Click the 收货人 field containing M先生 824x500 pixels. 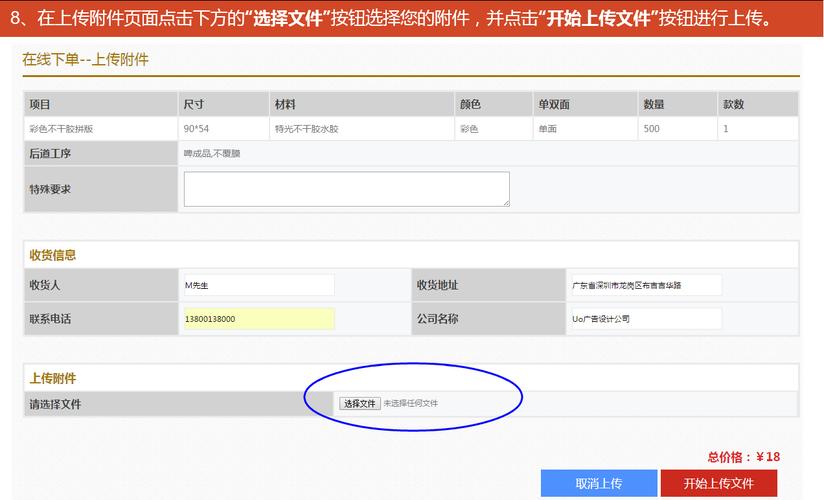[x=259, y=285]
